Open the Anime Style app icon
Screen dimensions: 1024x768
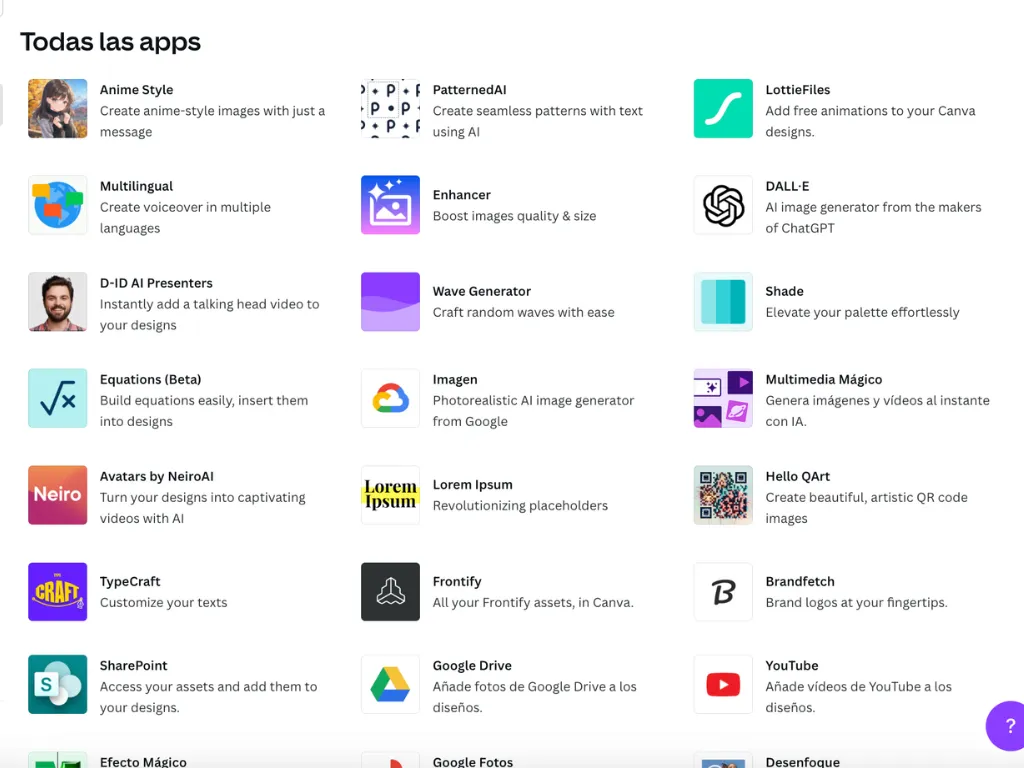[57, 108]
